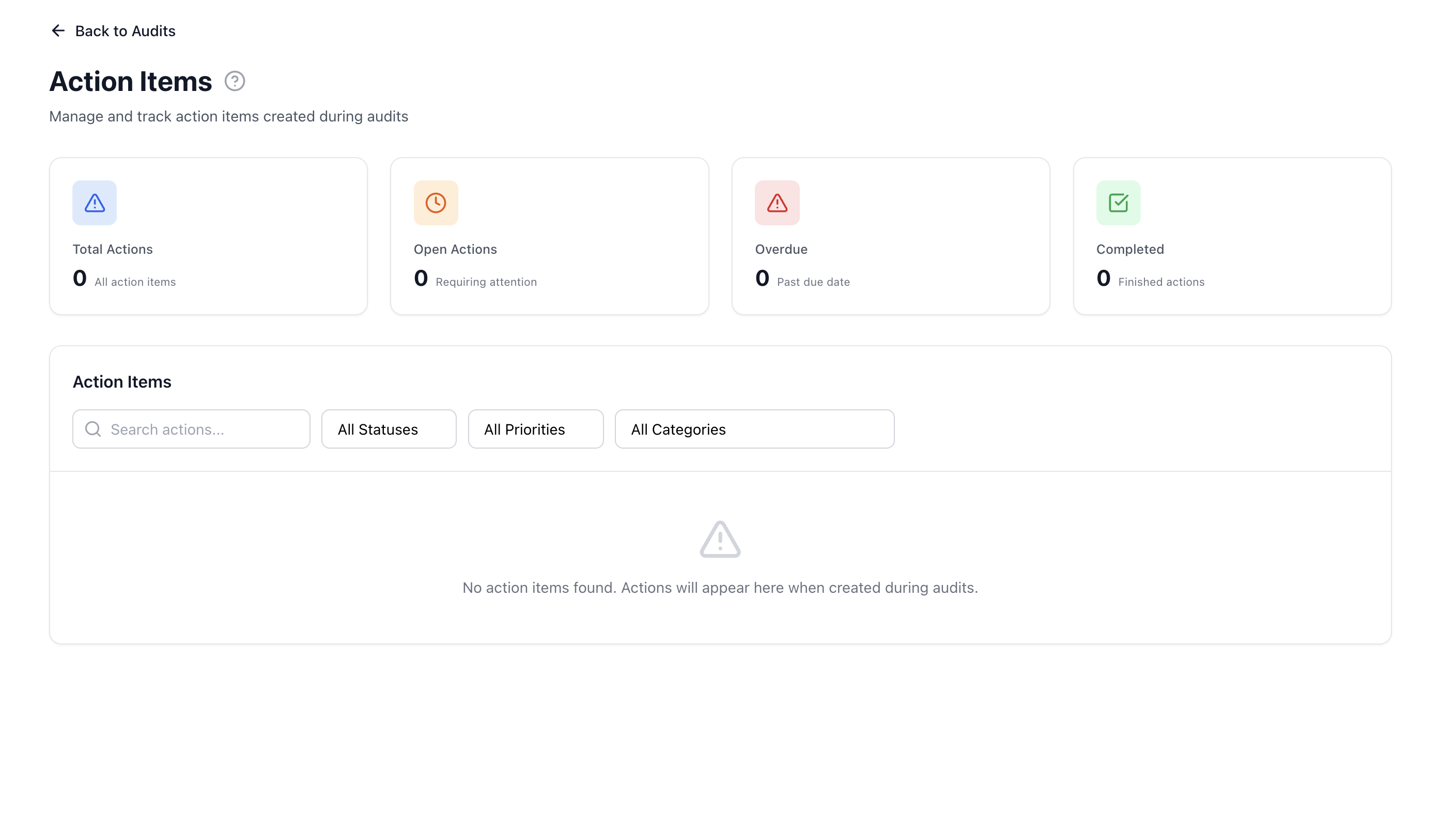Open the All Priorities dropdown

(x=535, y=429)
